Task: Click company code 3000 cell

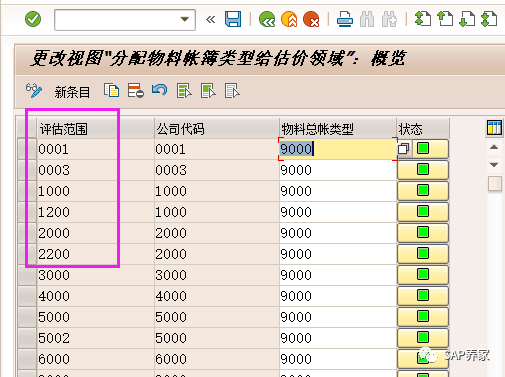Action: pos(217,275)
